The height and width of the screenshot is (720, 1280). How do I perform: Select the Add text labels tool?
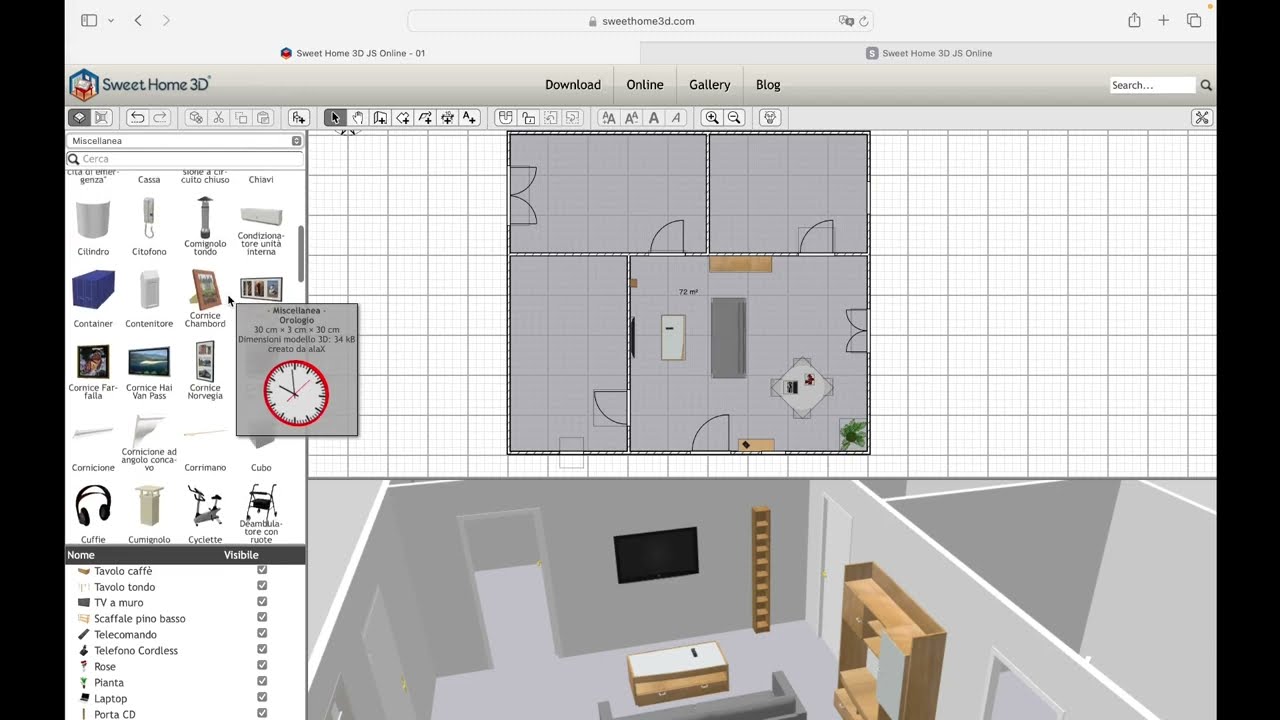pyautogui.click(x=469, y=118)
